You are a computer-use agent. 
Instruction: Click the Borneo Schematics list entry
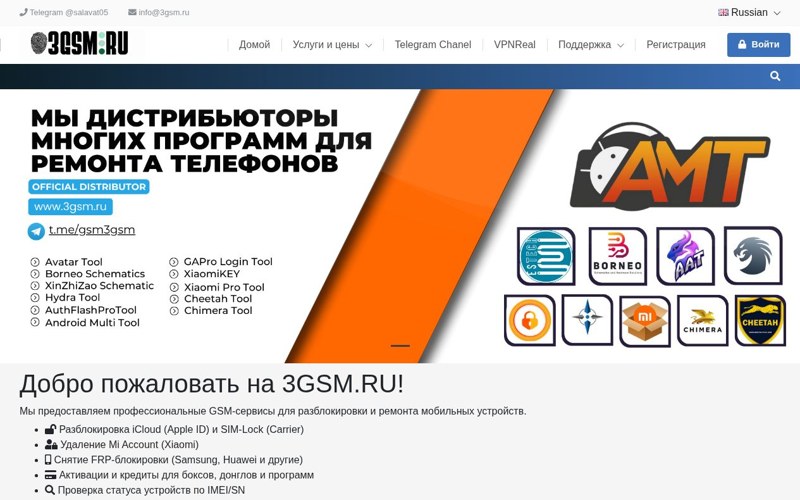coord(95,274)
